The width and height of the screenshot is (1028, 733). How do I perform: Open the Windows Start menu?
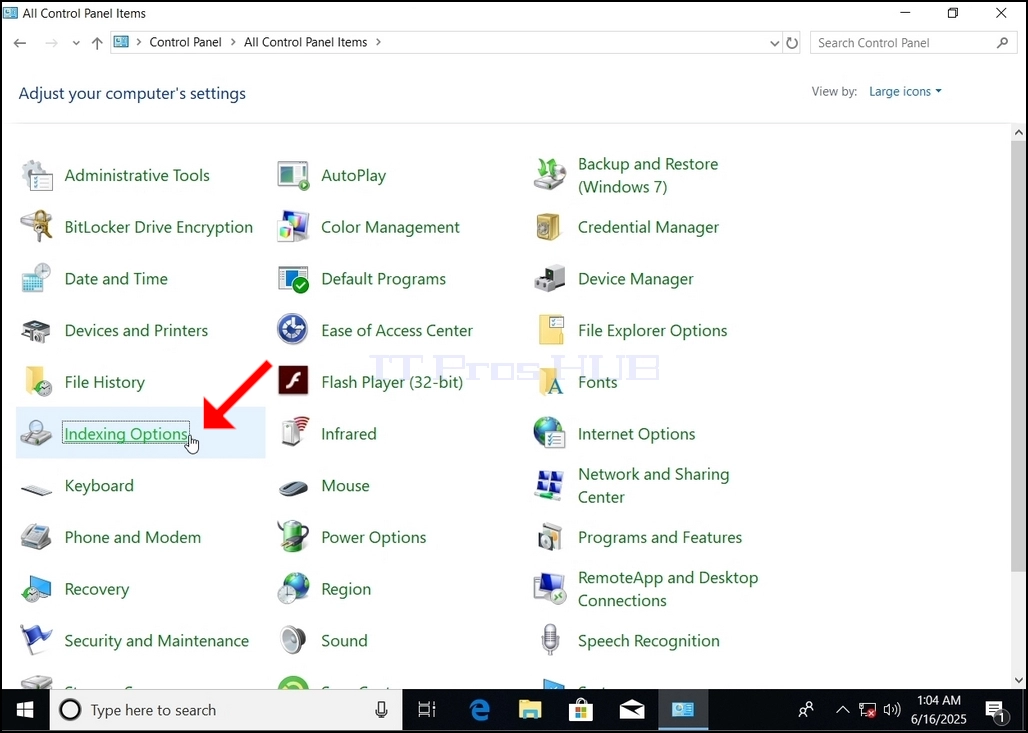25,710
